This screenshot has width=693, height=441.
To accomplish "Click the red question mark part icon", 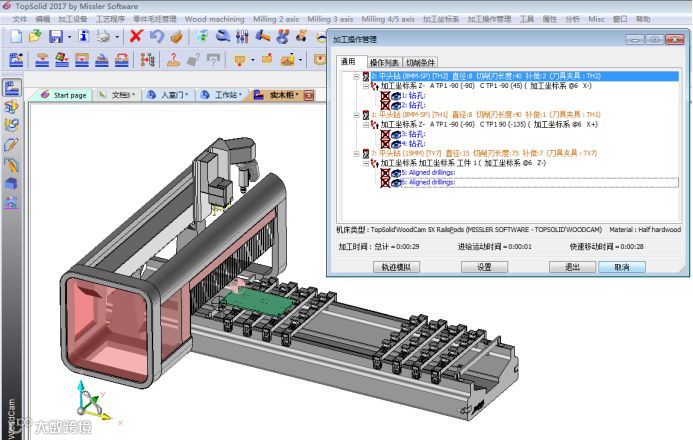I will [173, 59].
